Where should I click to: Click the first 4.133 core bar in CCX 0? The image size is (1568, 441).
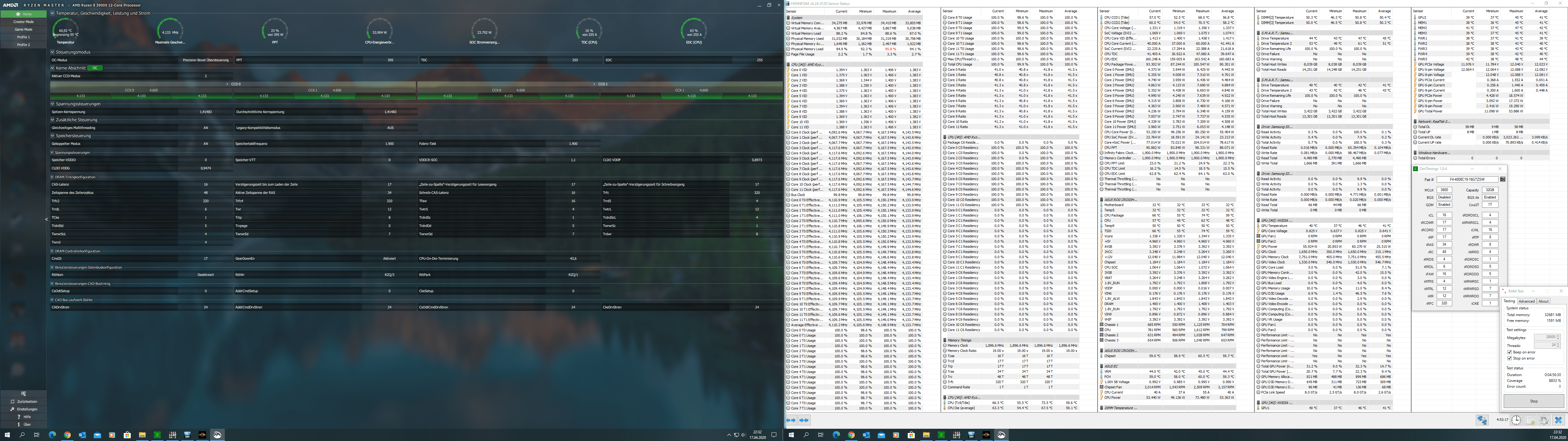coord(80,96)
